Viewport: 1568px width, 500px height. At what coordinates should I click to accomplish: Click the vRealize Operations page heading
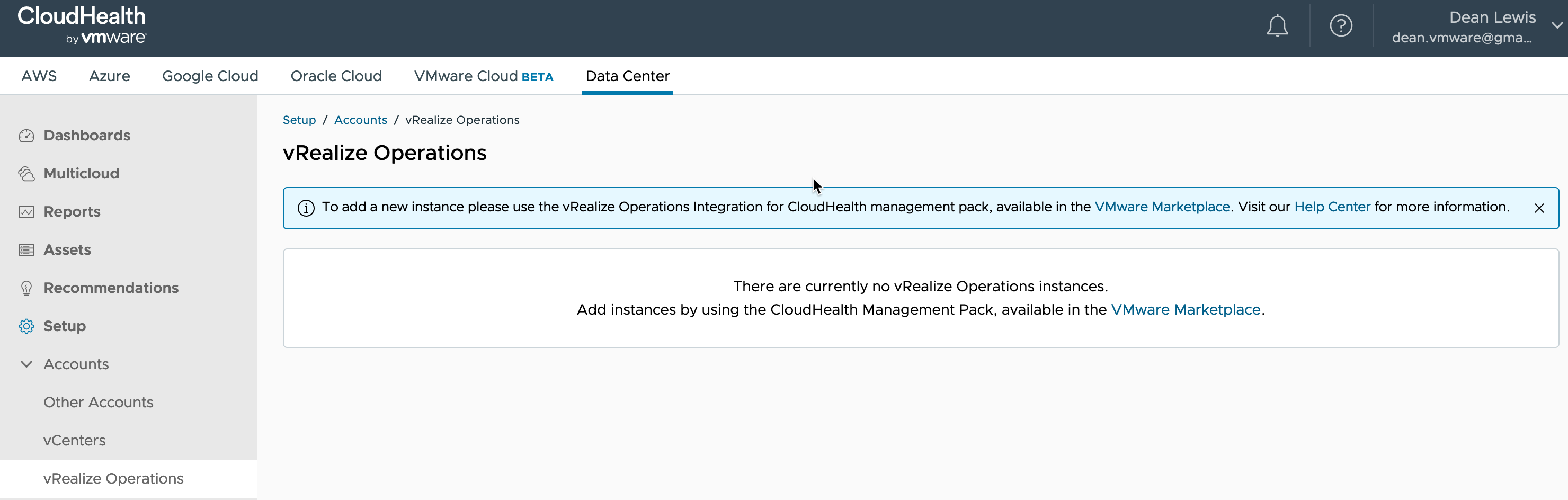[x=385, y=153]
